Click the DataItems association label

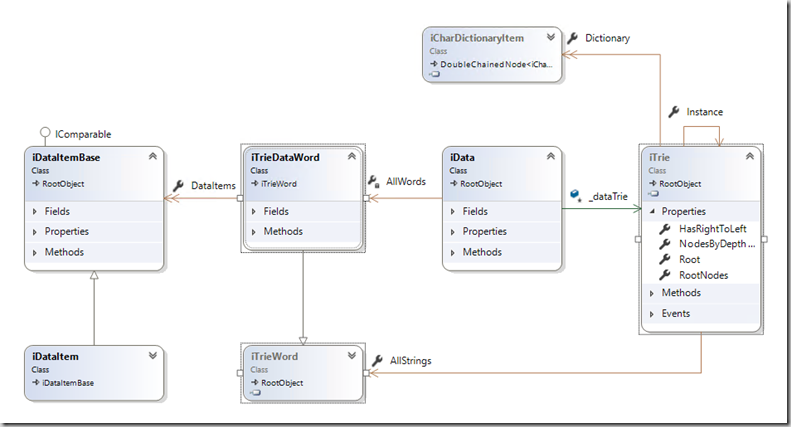pyautogui.click(x=213, y=186)
